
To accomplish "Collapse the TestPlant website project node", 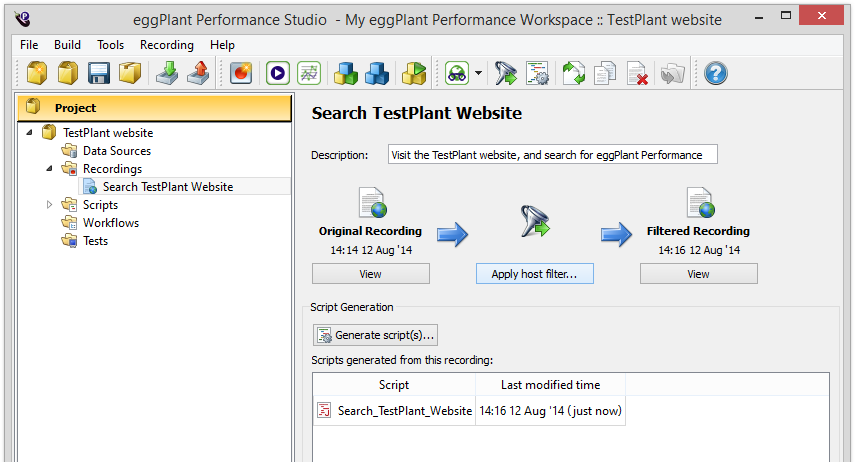I will click(29, 133).
